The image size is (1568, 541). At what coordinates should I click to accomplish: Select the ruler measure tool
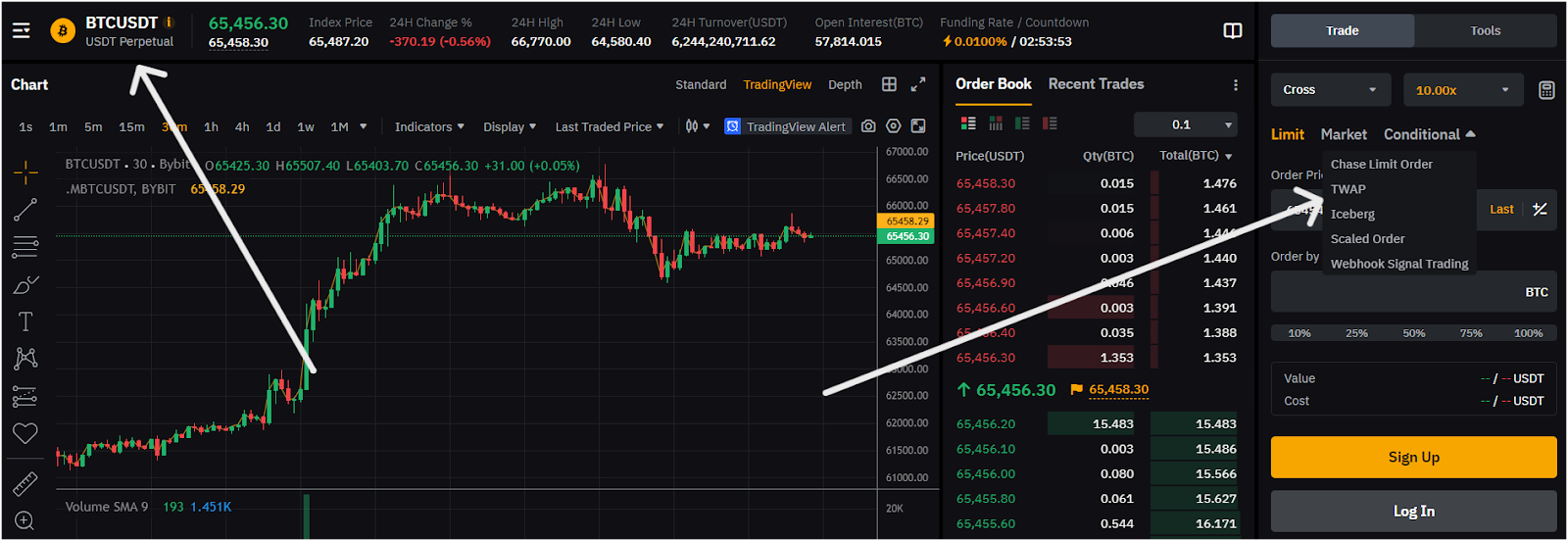click(x=25, y=483)
